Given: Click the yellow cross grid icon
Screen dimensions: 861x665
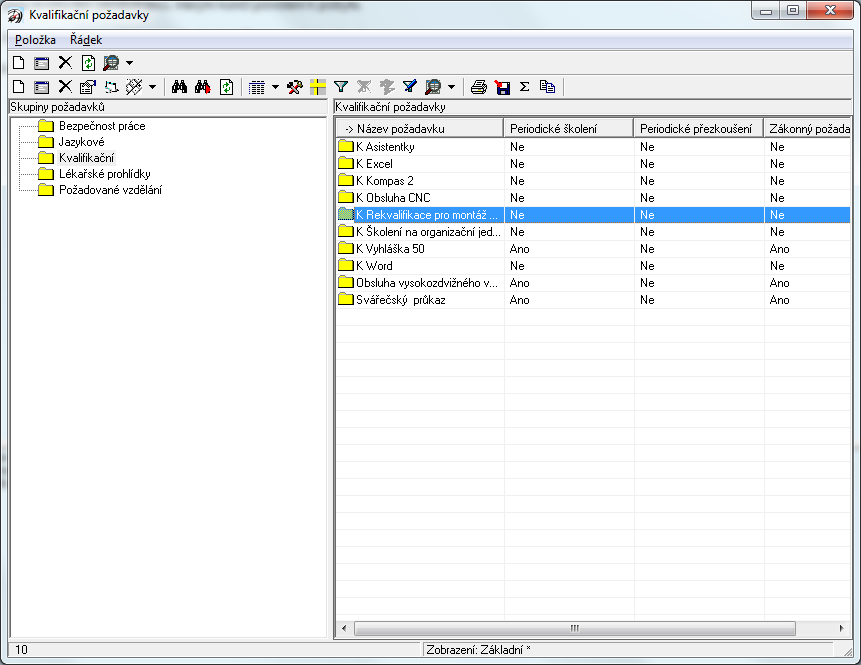Looking at the screenshot, I should point(318,87).
